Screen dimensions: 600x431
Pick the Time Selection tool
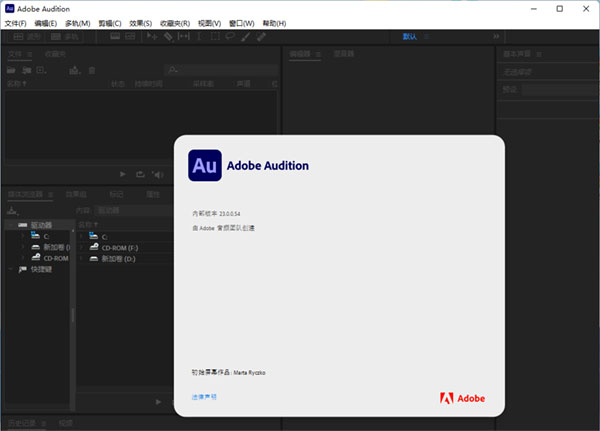pos(200,36)
